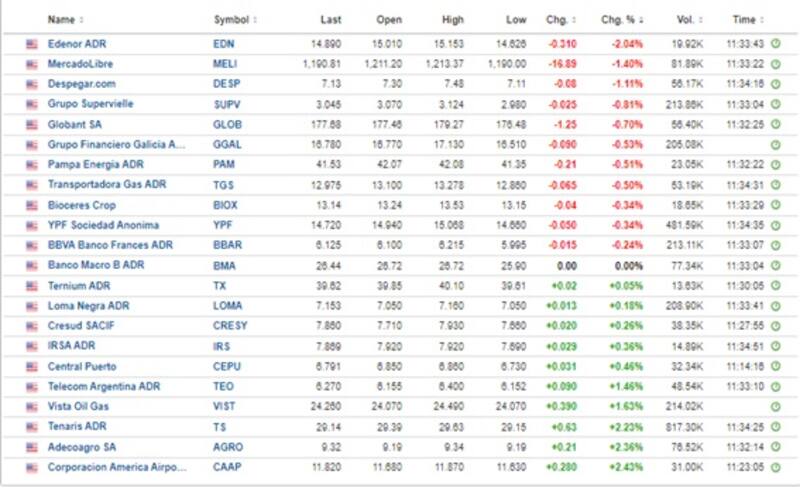The width and height of the screenshot is (800, 488).
Task: Open the Loma Negra ADR link
Action: coord(89,305)
